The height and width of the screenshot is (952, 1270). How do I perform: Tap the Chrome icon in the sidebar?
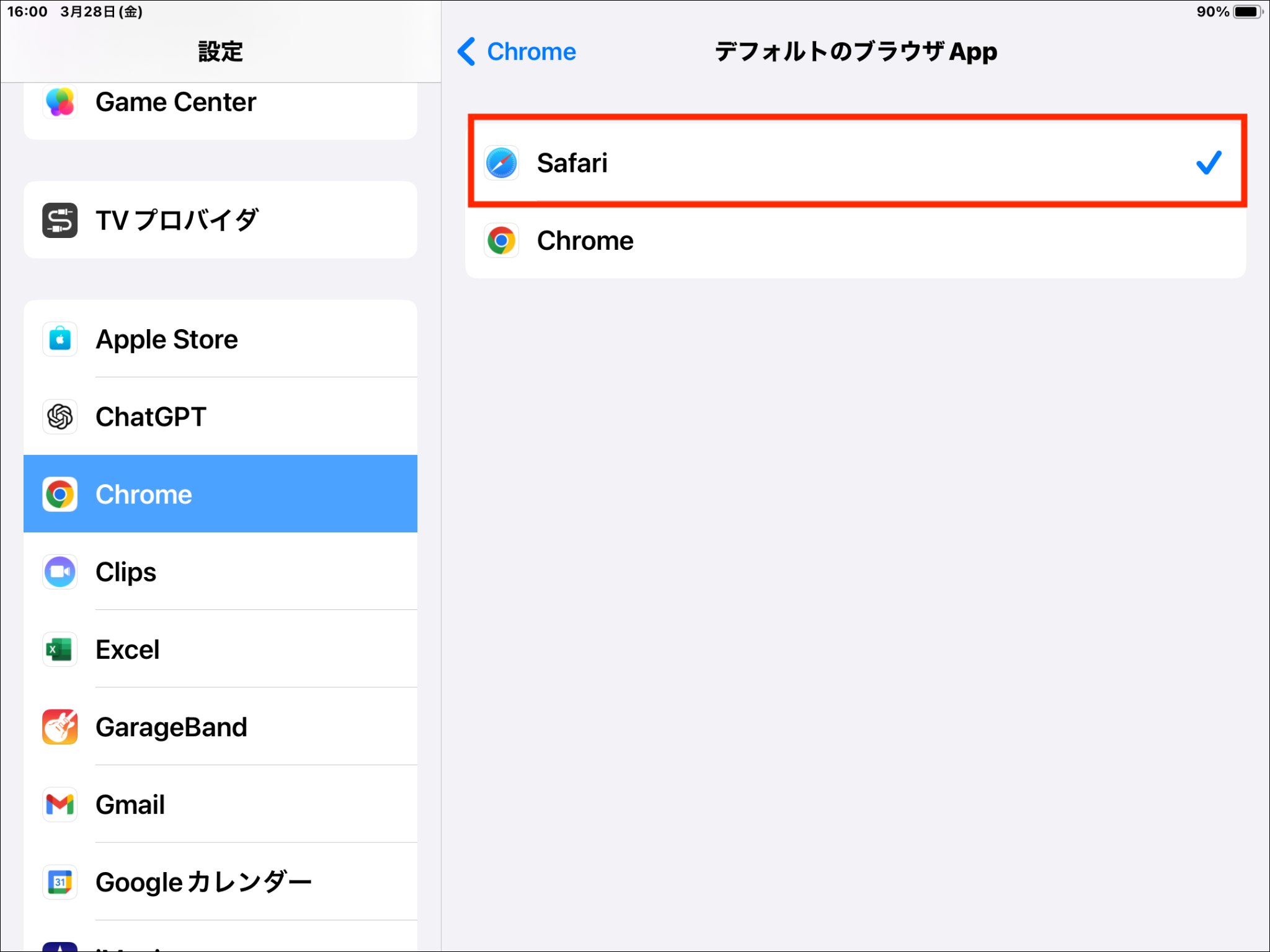click(60, 494)
